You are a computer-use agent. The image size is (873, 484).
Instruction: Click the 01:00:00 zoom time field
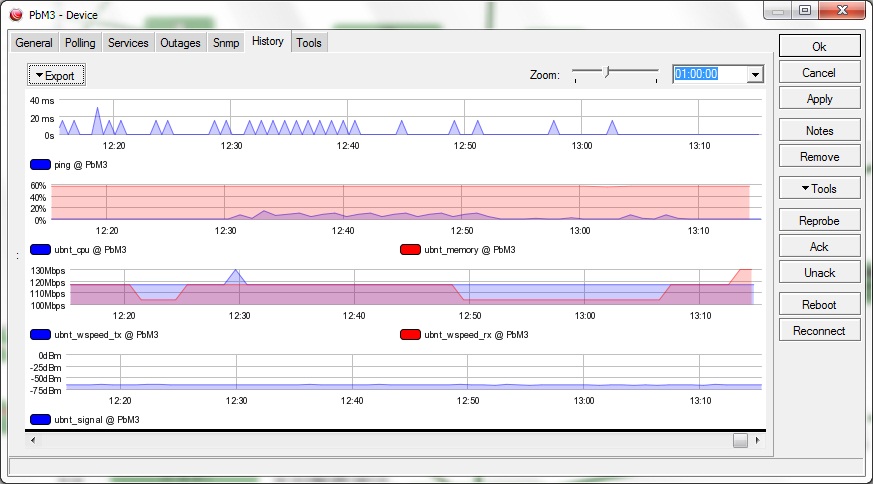pos(709,74)
